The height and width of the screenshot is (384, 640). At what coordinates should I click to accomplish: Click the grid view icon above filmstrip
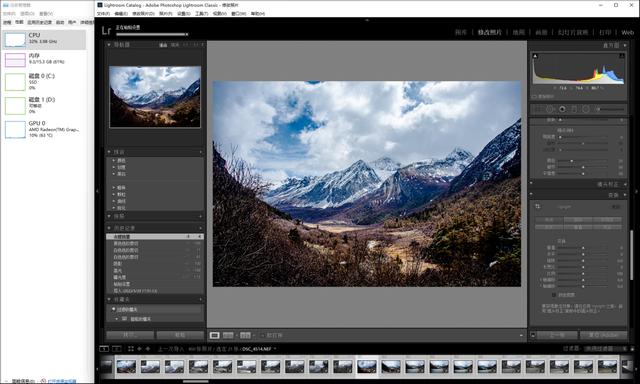[131, 348]
